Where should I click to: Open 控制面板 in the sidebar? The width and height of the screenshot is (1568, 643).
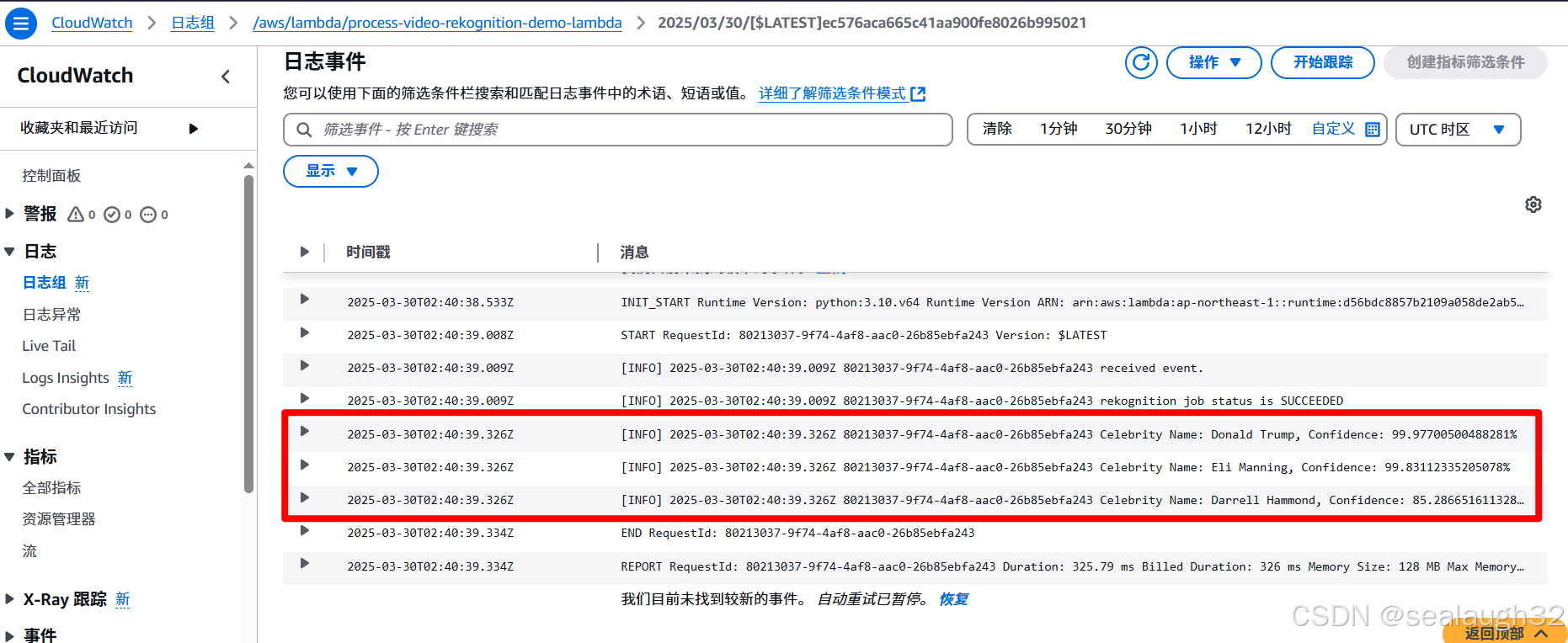pos(51,176)
